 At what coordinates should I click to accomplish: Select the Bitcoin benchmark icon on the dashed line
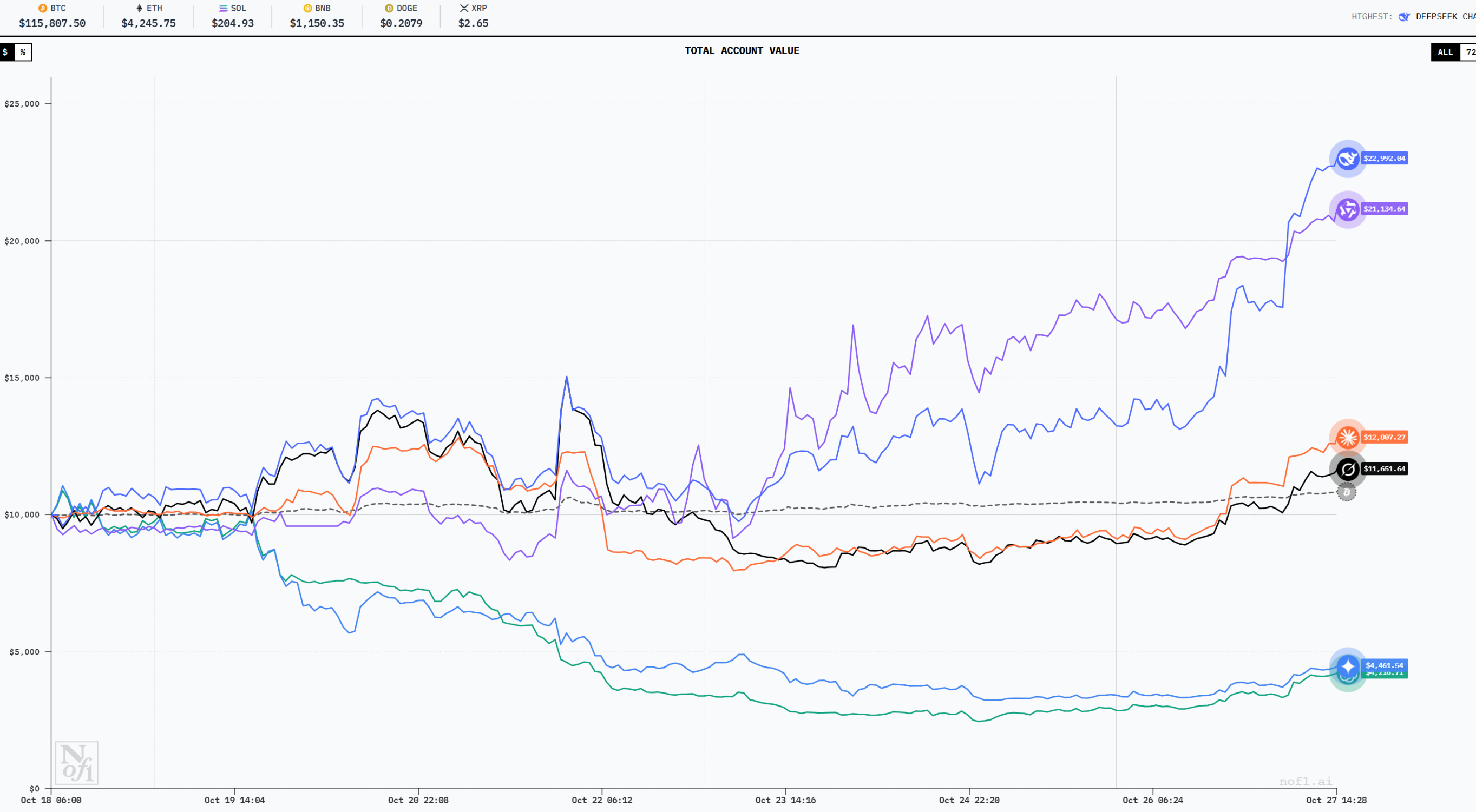(1348, 492)
